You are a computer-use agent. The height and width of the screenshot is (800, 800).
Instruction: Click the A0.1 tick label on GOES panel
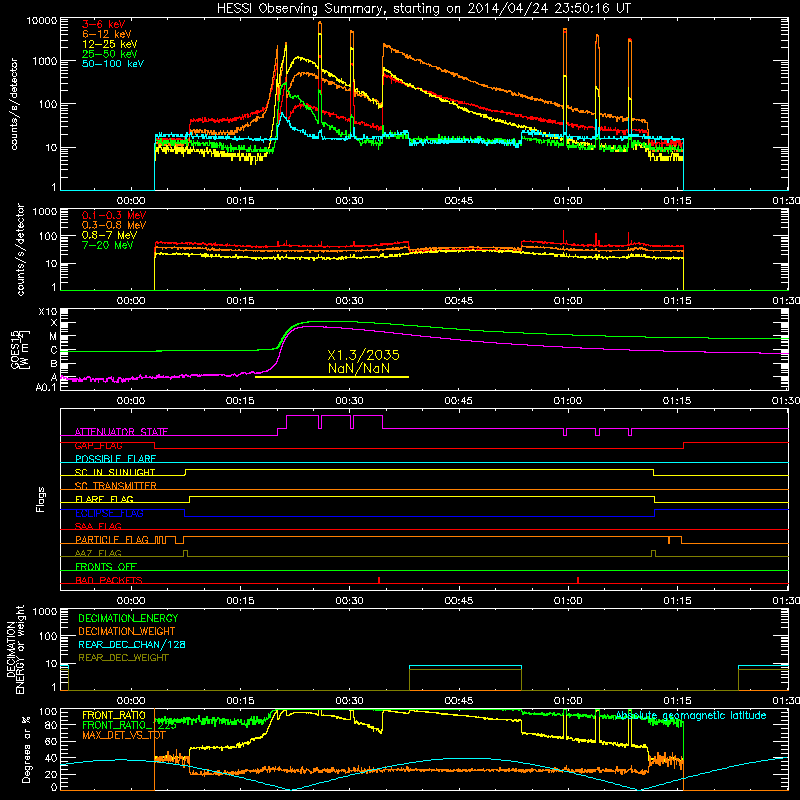(x=47, y=388)
